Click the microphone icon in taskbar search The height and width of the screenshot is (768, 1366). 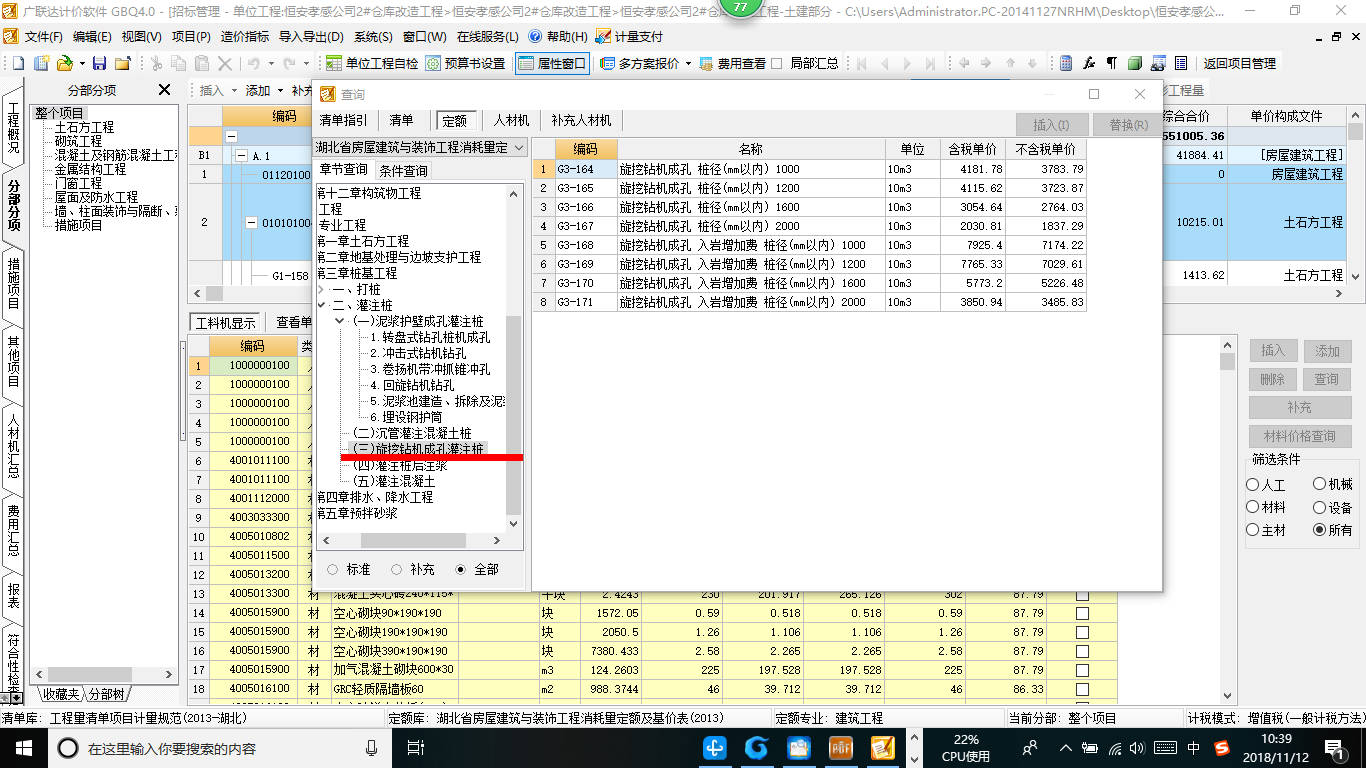point(372,748)
